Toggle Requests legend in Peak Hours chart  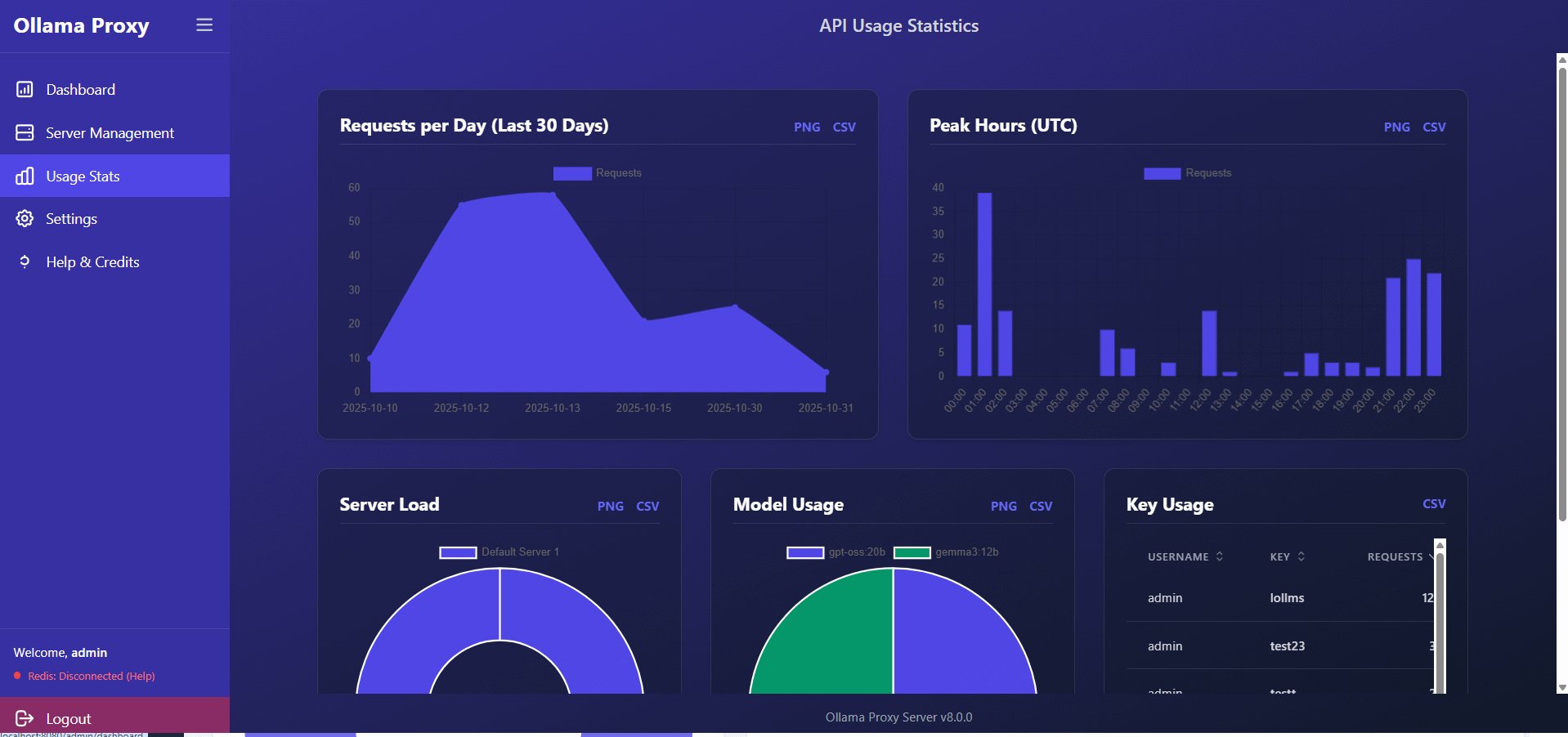pos(1187,173)
